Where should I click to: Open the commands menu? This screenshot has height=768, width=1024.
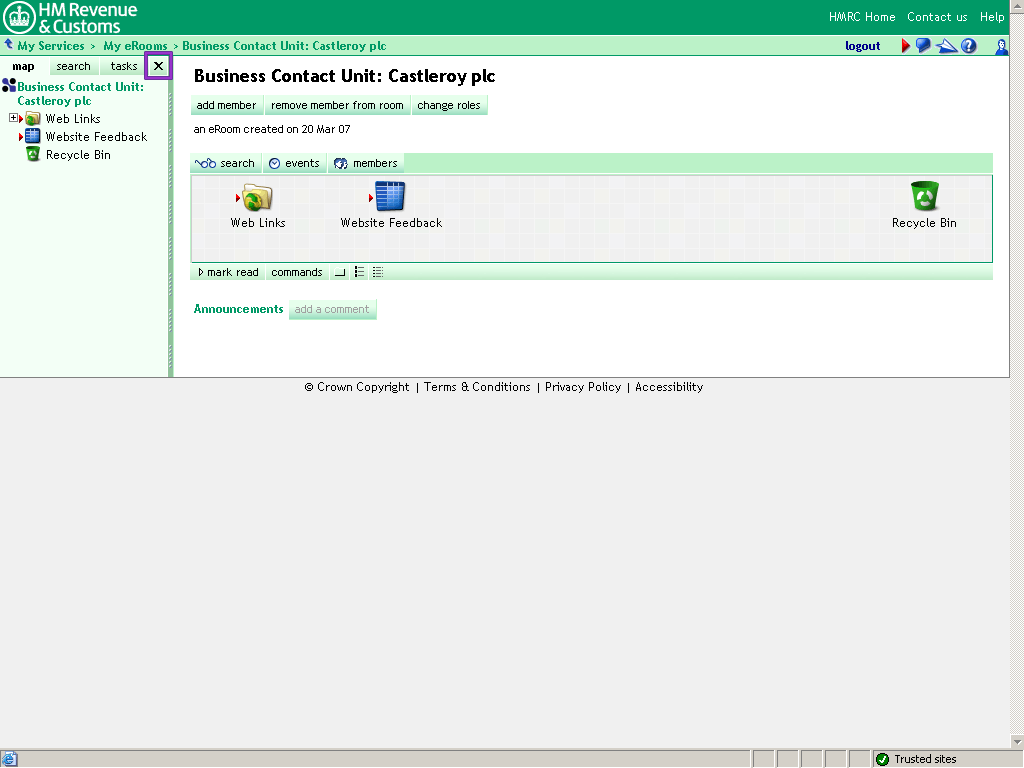pyautogui.click(x=297, y=272)
